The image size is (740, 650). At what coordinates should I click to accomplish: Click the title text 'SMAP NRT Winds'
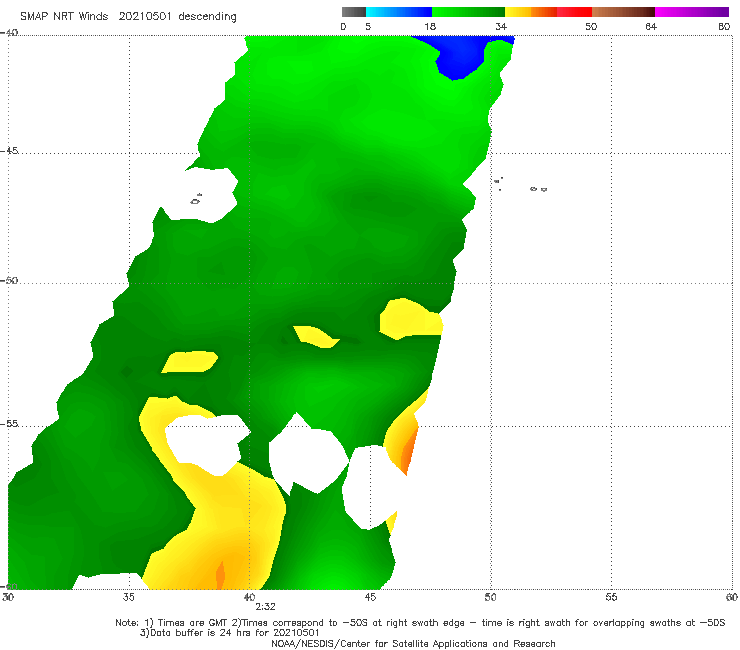point(64,17)
